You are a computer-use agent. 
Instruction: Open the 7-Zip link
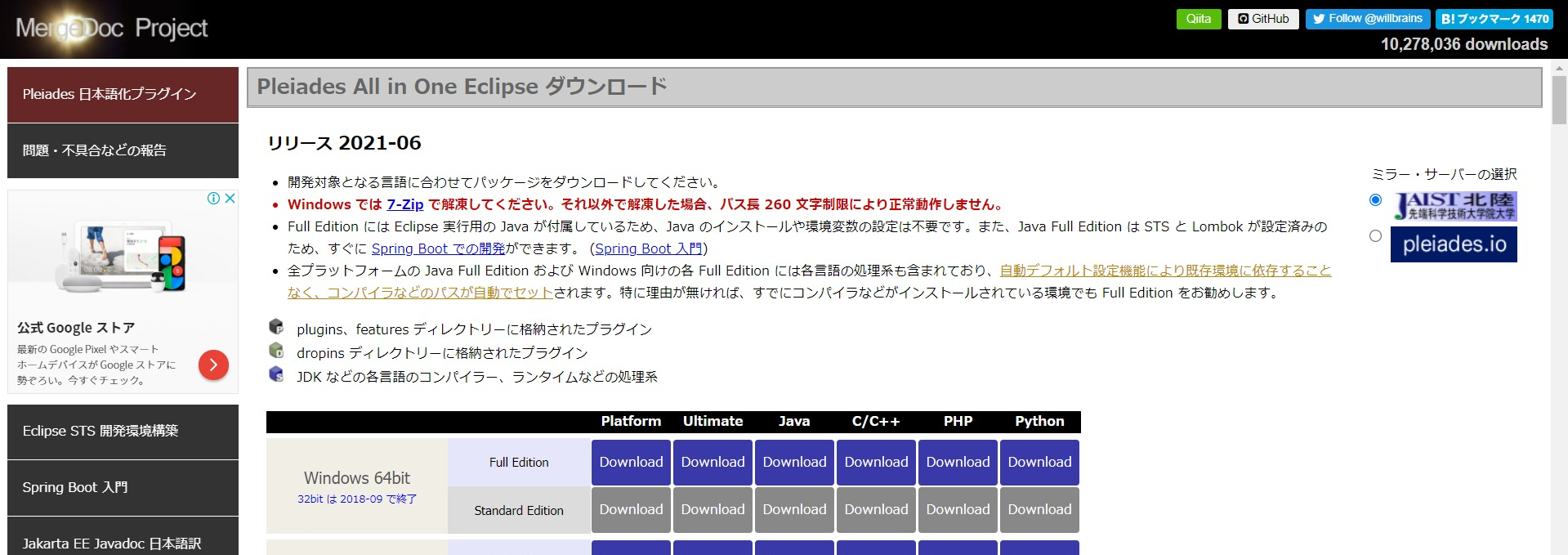pyautogui.click(x=405, y=204)
